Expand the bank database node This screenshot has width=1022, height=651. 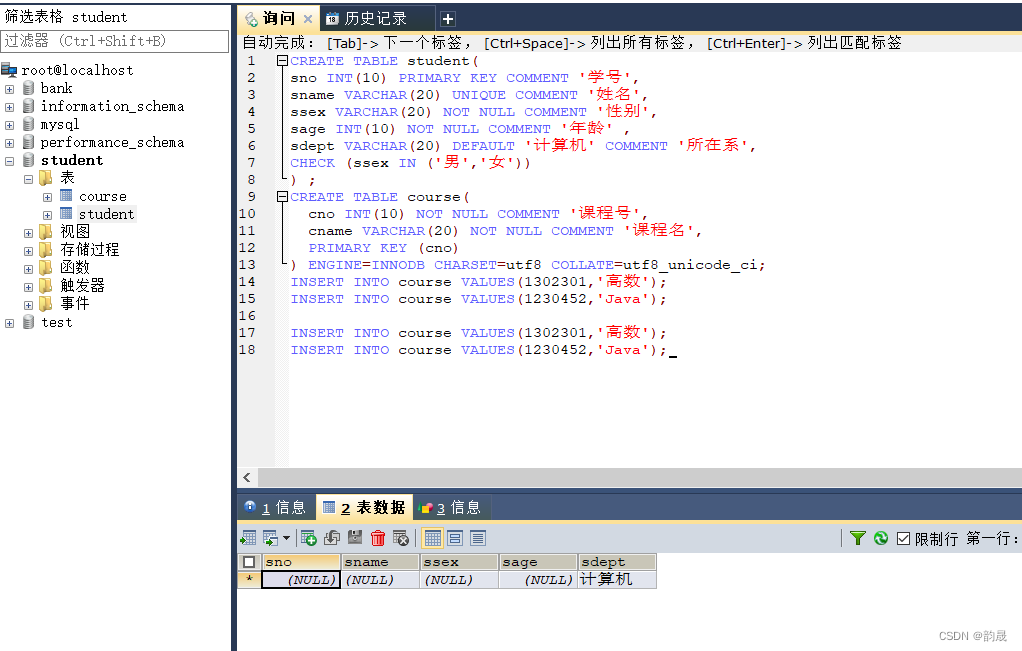pyautogui.click(x=10, y=89)
